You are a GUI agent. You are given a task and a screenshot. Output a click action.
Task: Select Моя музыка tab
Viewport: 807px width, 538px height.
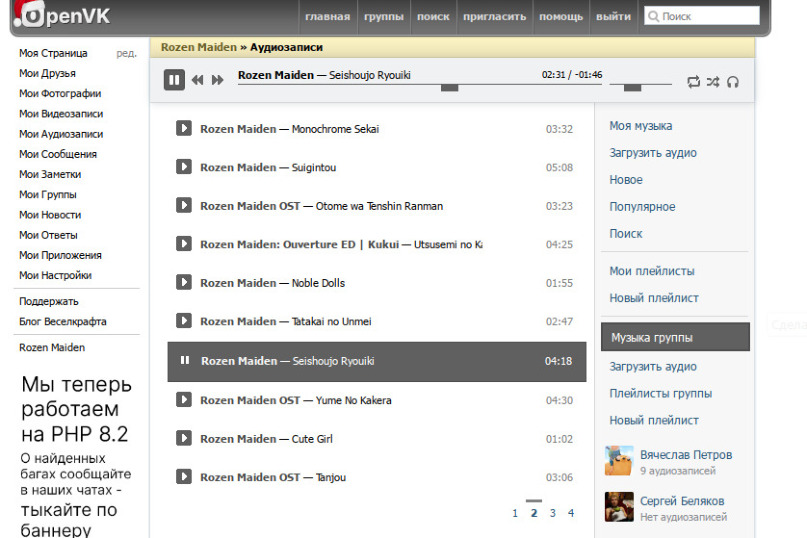click(x=641, y=126)
